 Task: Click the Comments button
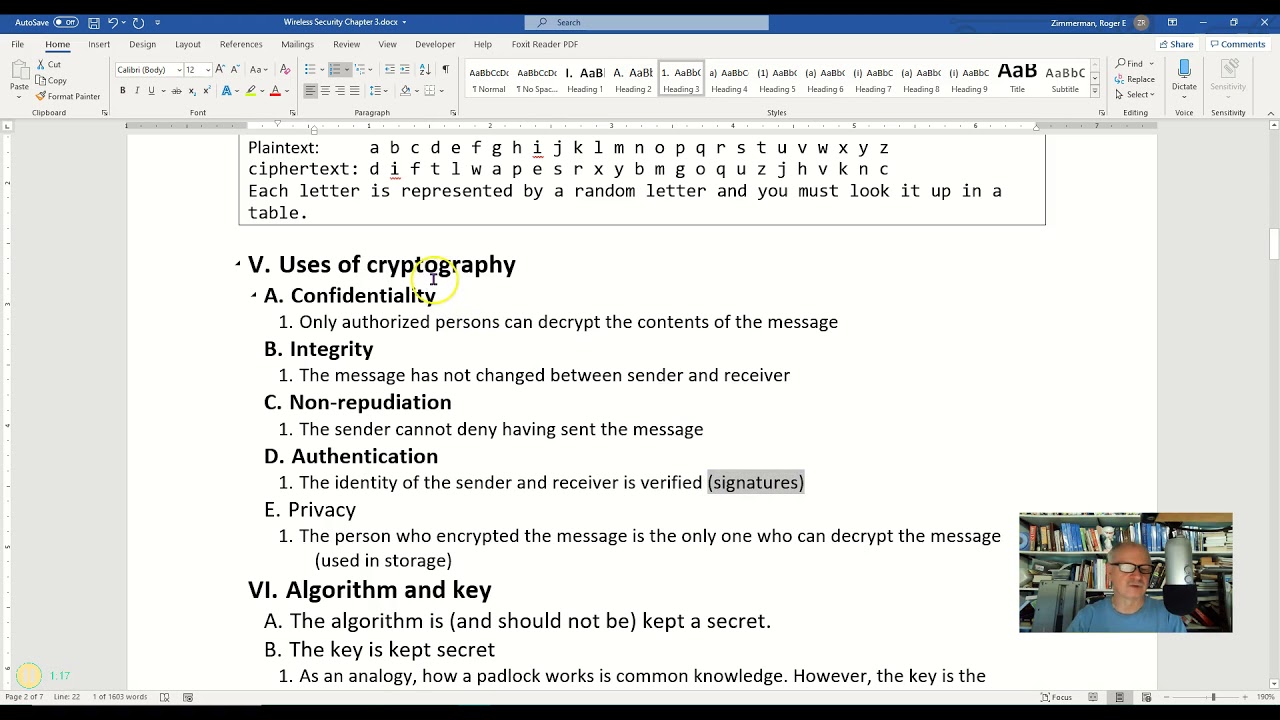1237,44
